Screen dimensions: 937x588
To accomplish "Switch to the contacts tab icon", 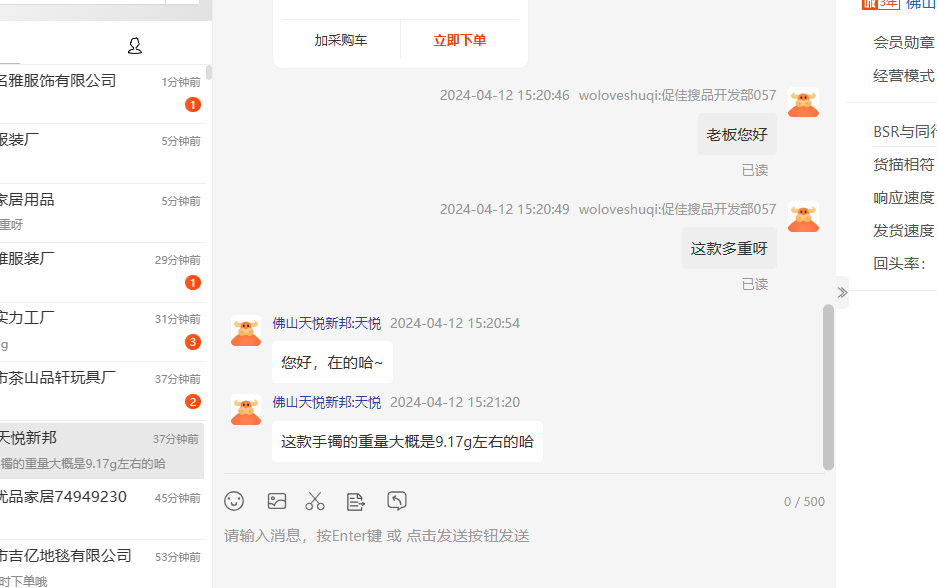I will pos(135,46).
